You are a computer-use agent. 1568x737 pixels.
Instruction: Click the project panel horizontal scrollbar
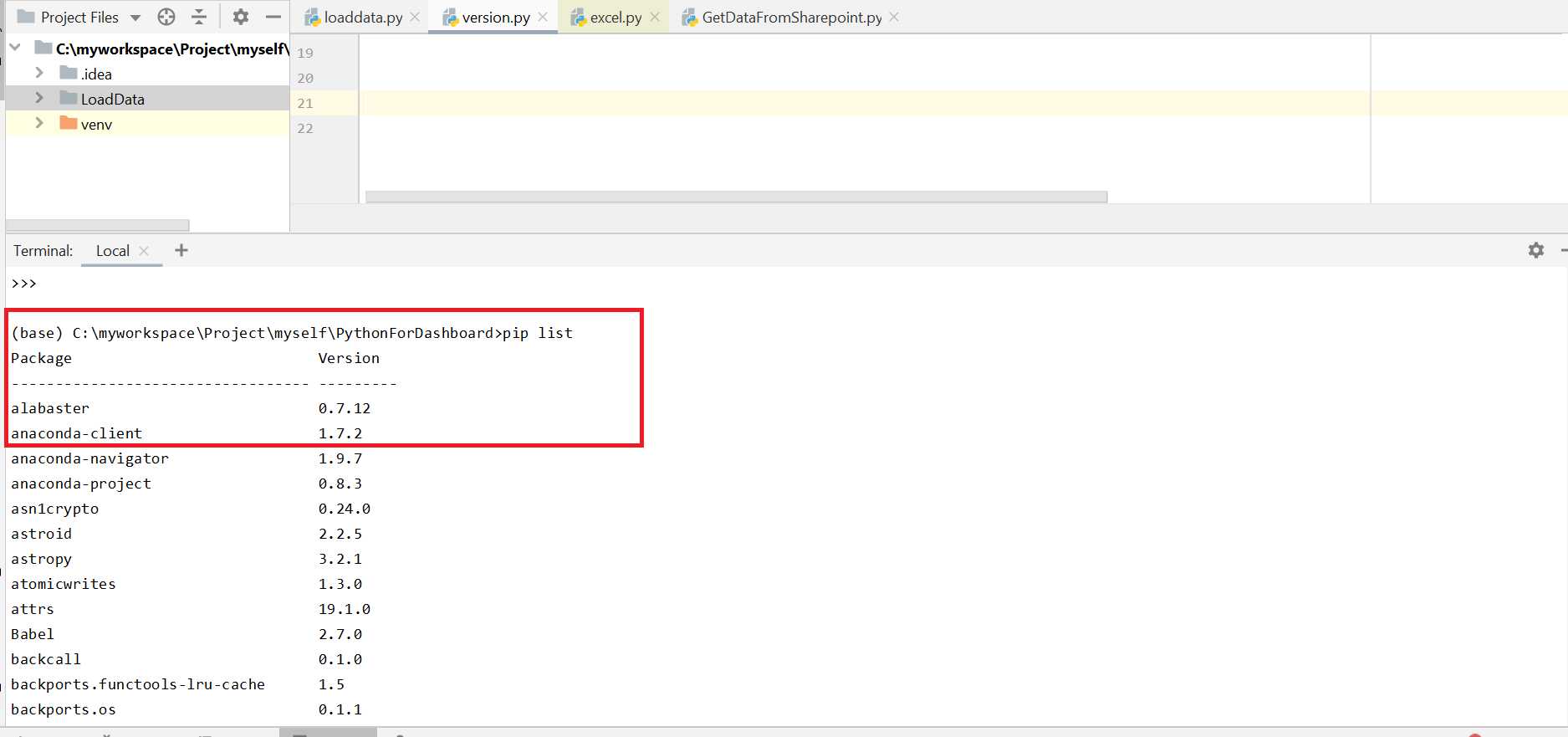coord(98,225)
